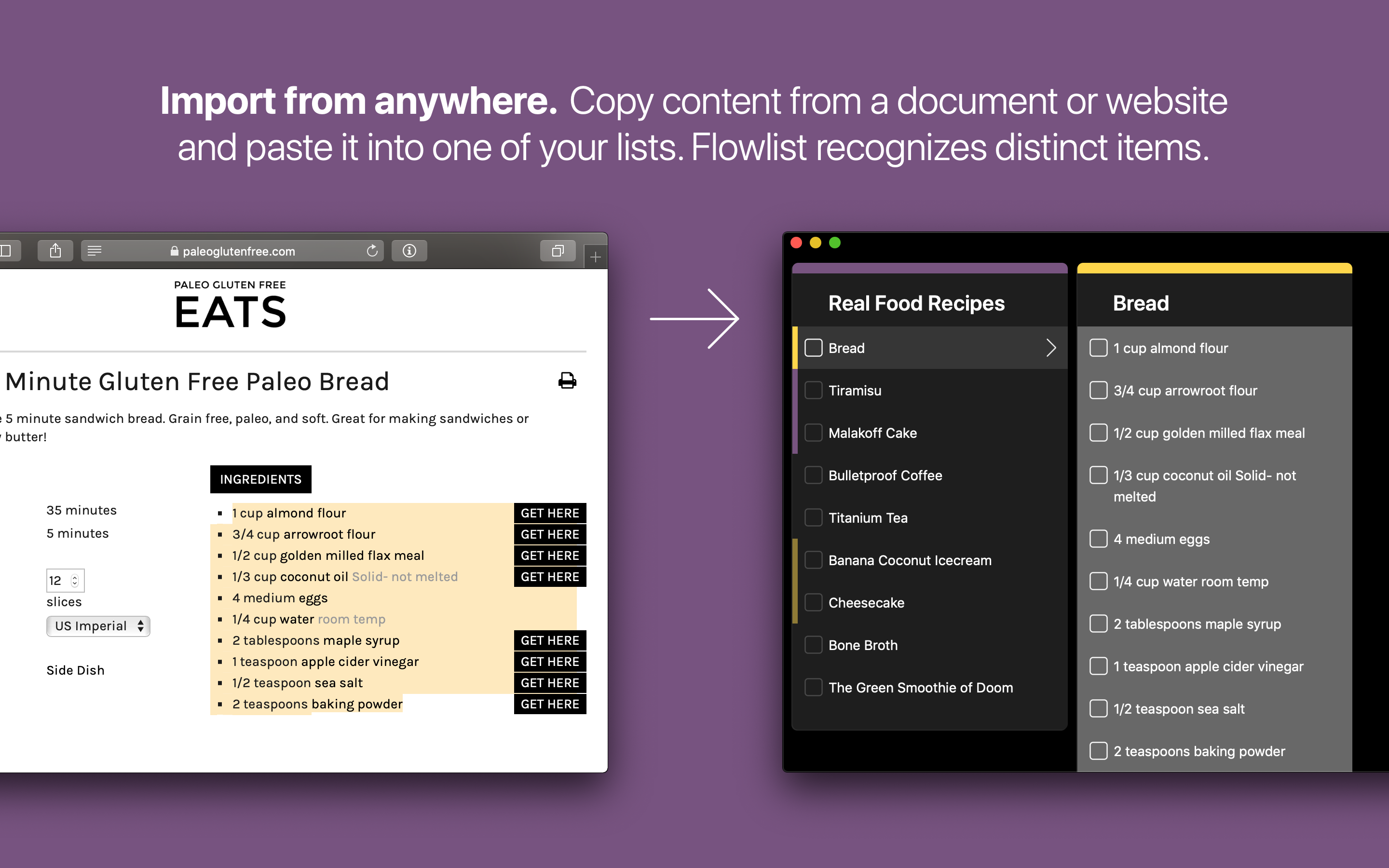
Task: Open a new Safari tab
Action: pyautogui.click(x=596, y=257)
